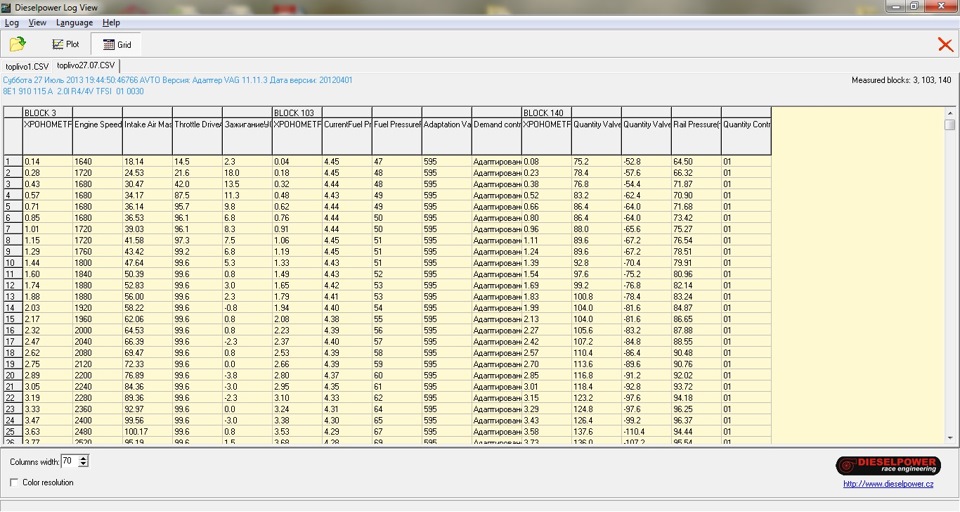
Task: Select the CurrentFuel column header
Action: pos(347,136)
